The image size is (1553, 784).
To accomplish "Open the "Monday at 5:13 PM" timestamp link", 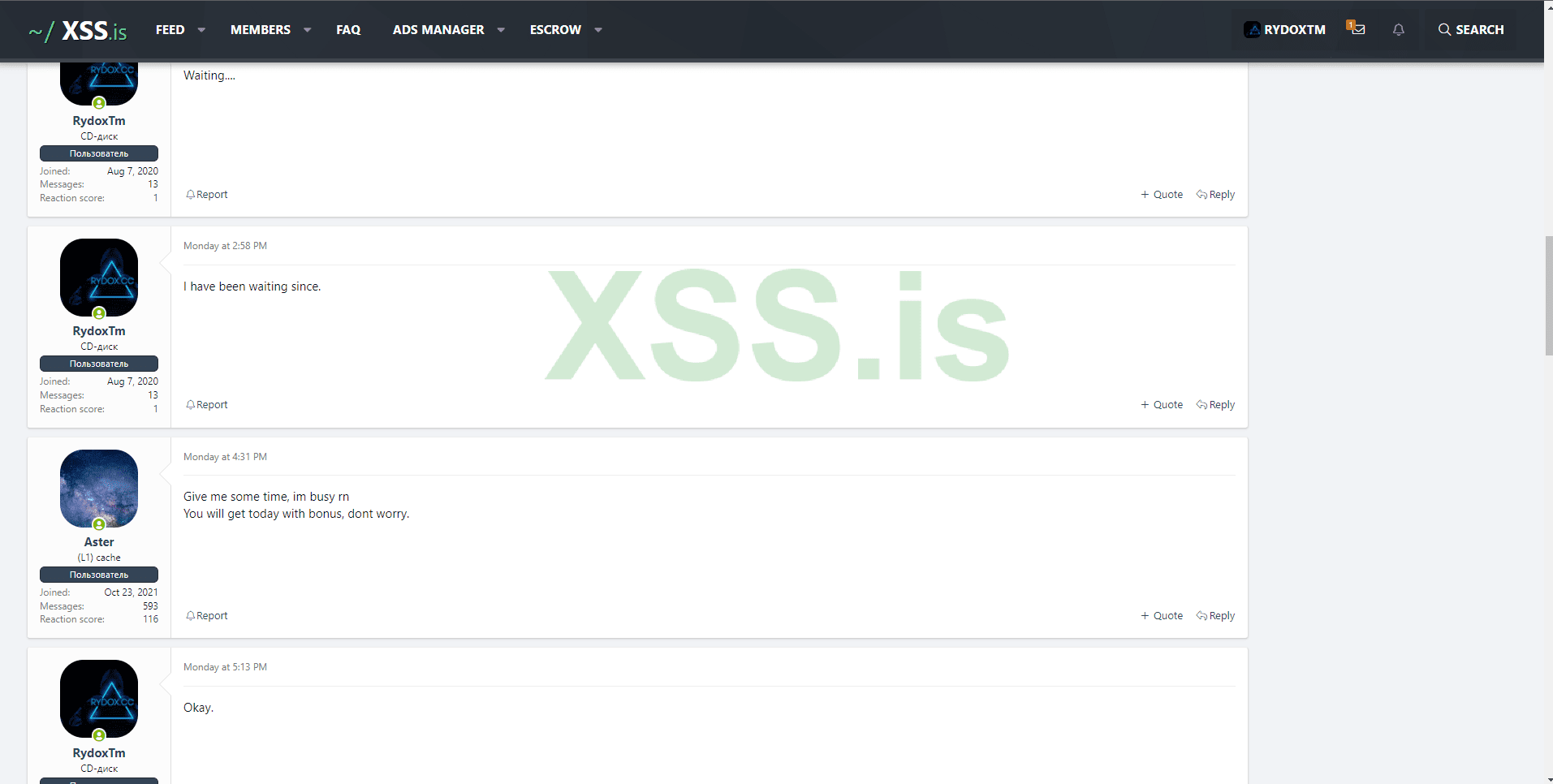I will point(225,667).
